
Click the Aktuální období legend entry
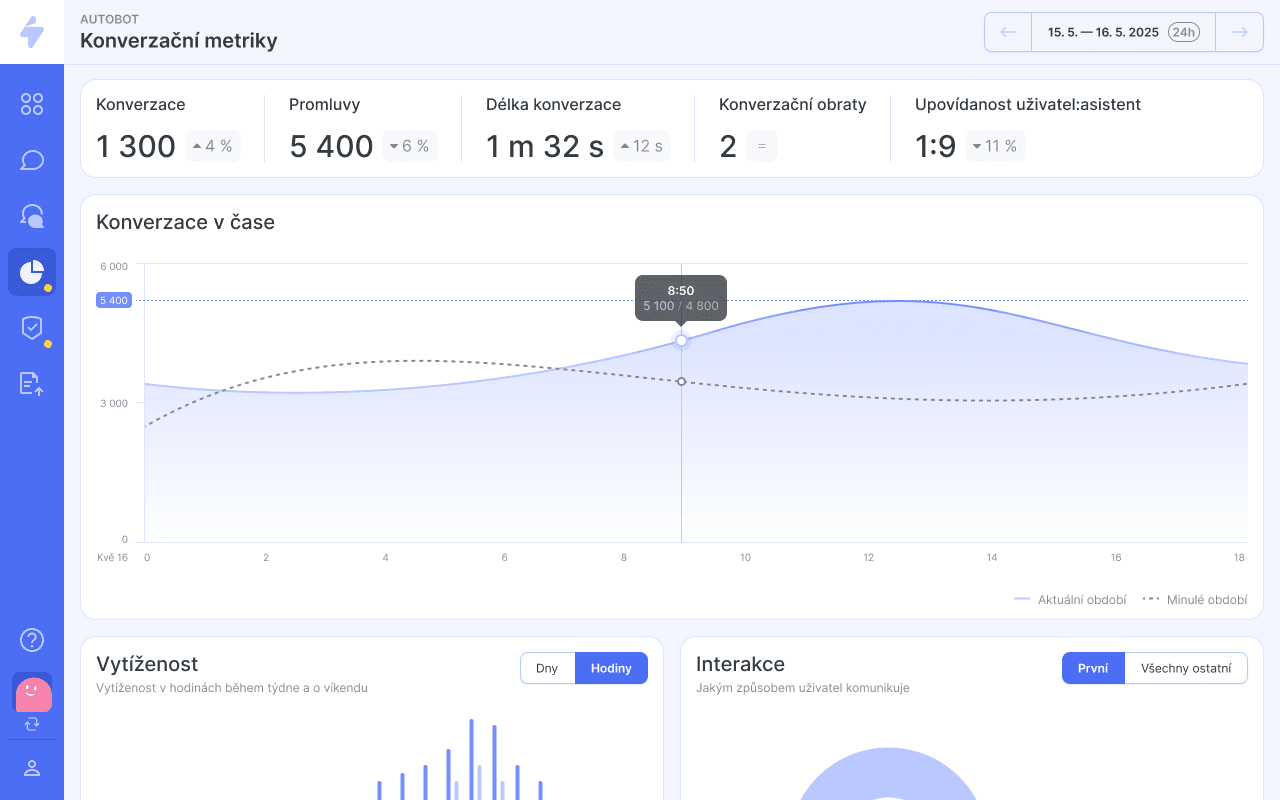[1070, 600]
